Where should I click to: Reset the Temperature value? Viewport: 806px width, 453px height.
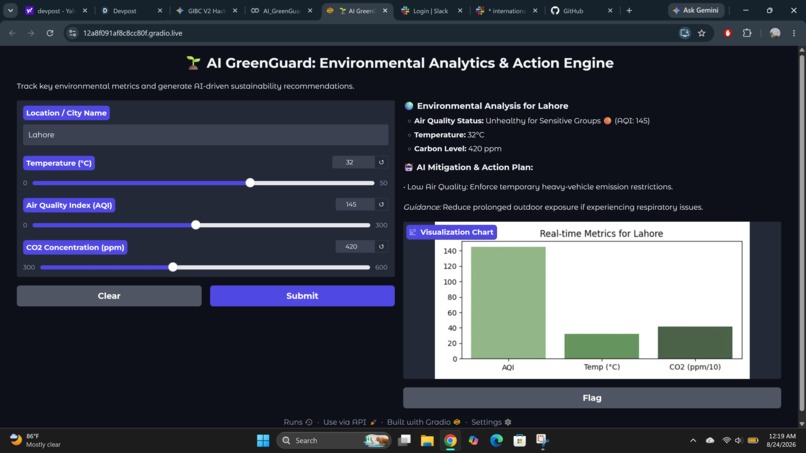tap(381, 162)
